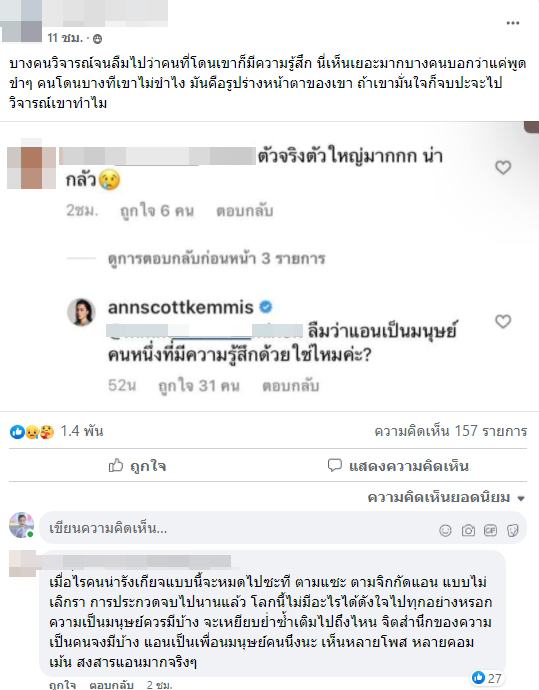
Task: Like the first comment with the heart icon
Action: tap(503, 167)
